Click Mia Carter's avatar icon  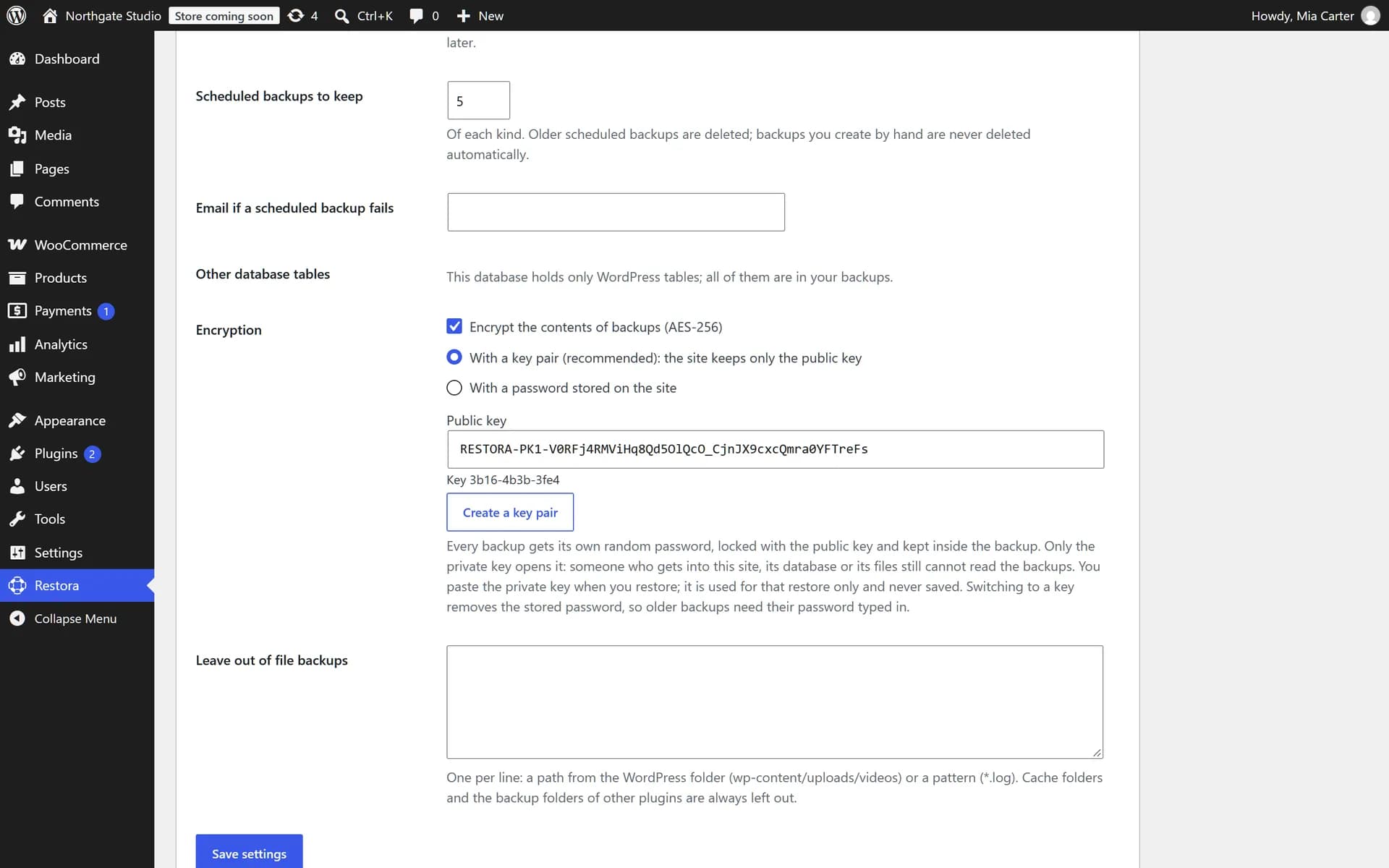(x=1370, y=16)
